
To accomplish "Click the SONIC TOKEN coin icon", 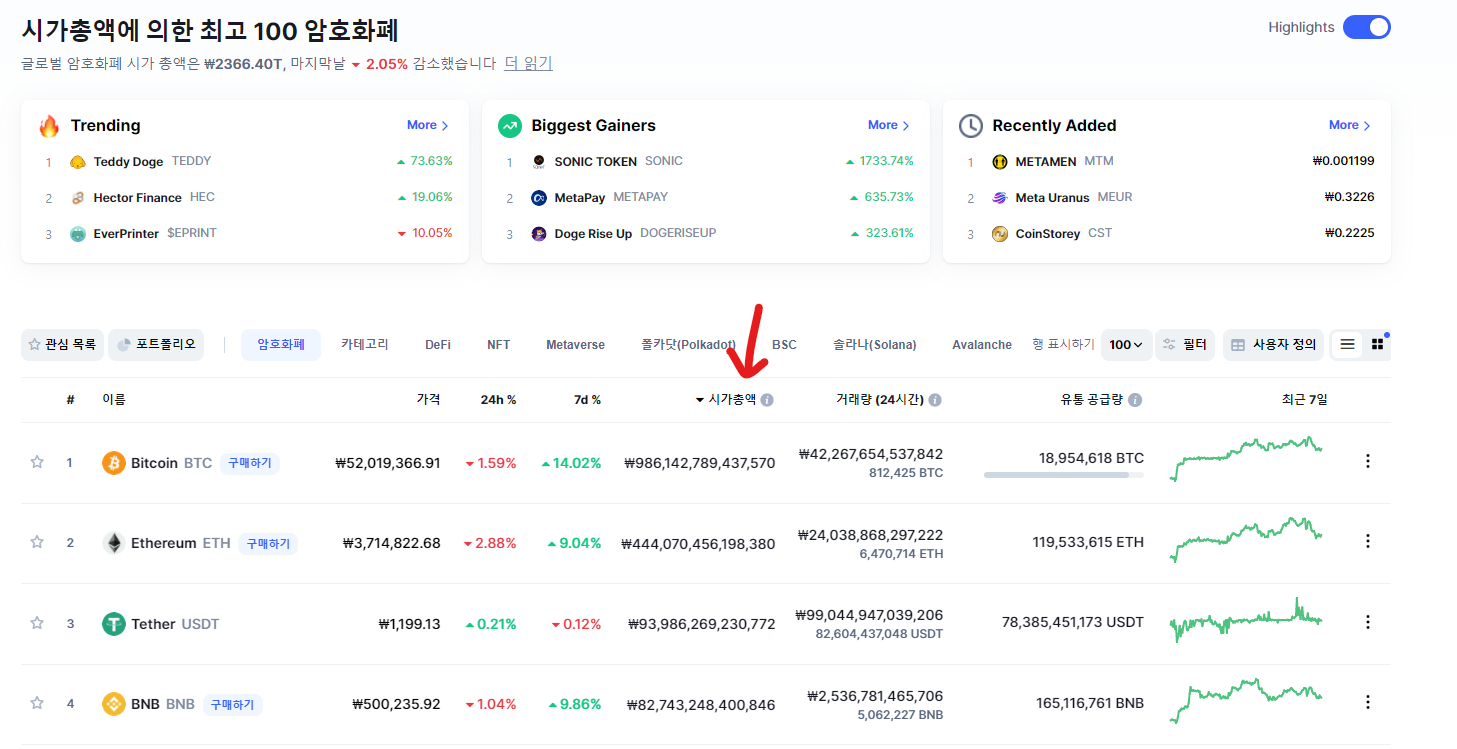I will point(539,162).
